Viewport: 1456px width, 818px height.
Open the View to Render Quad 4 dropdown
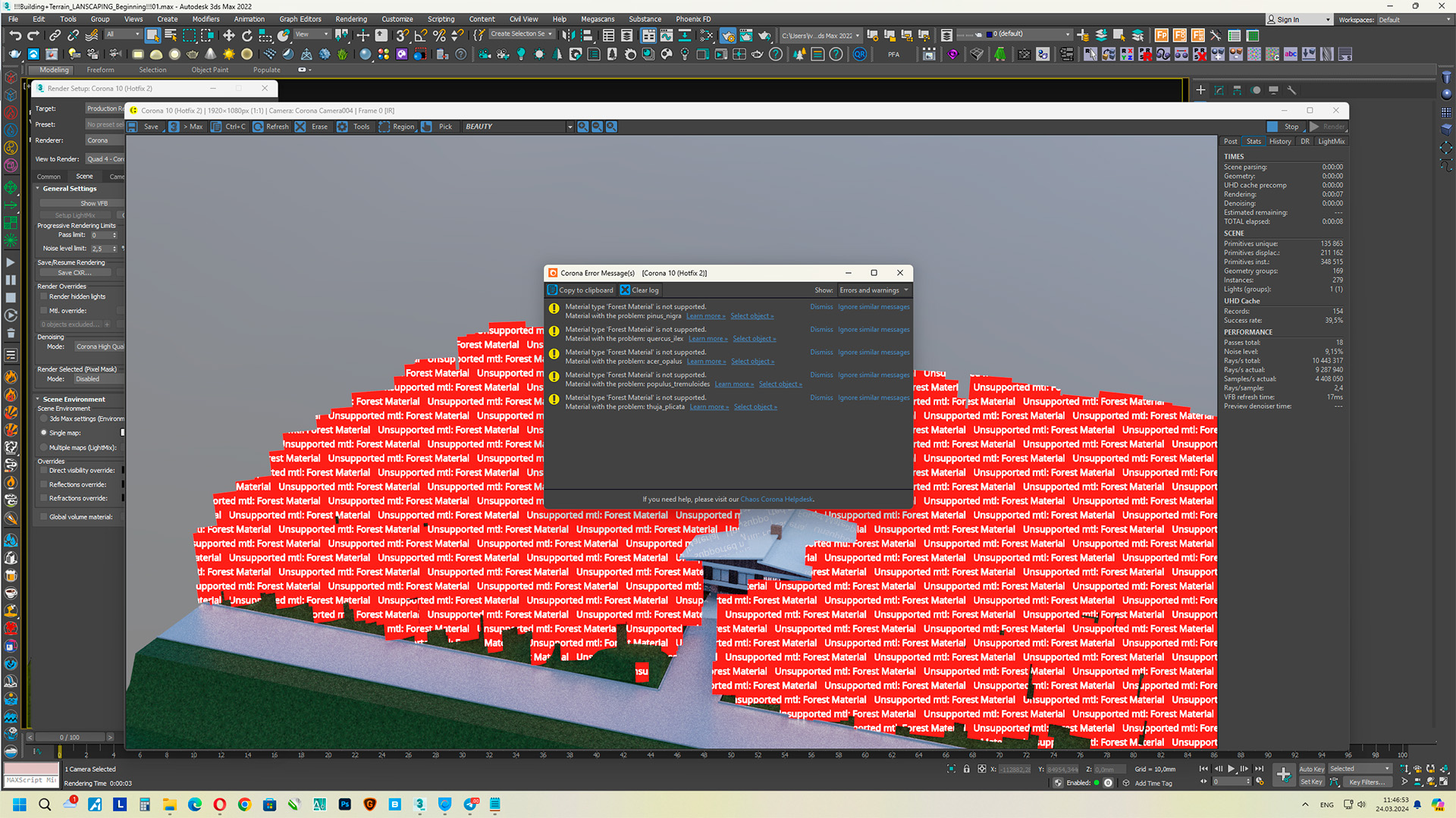coord(104,159)
